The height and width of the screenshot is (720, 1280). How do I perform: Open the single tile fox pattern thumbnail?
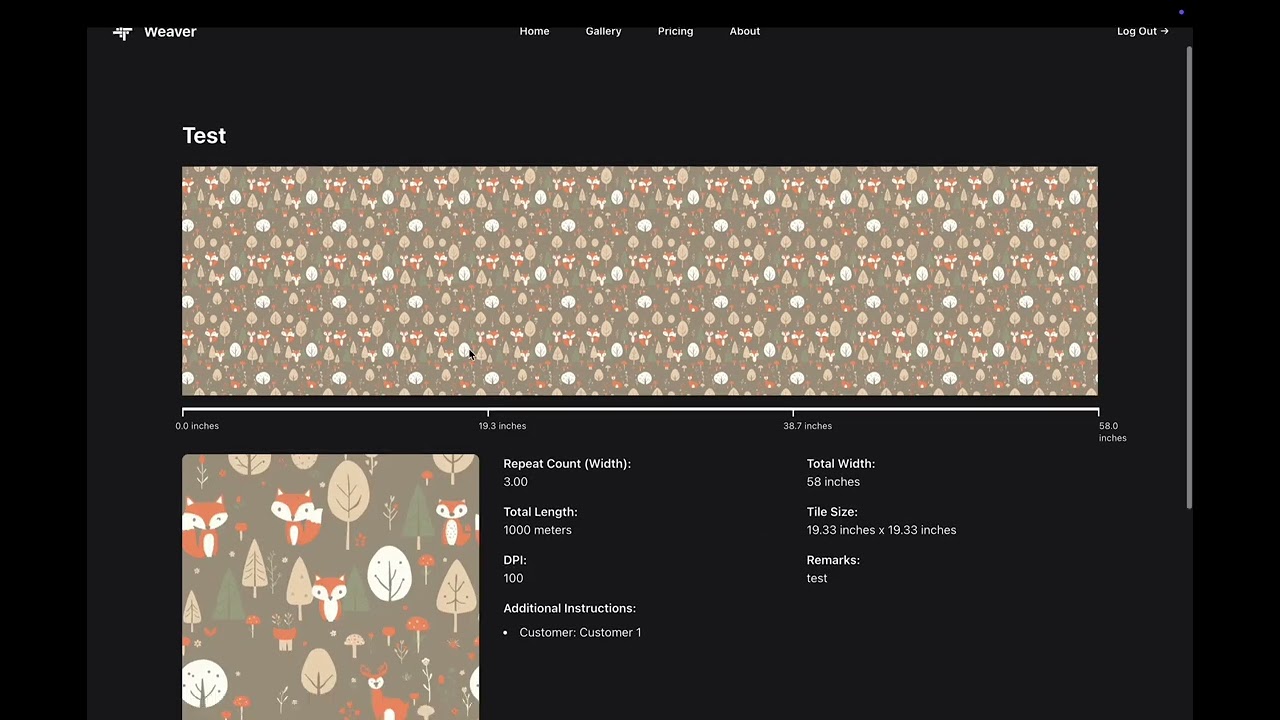(330, 587)
